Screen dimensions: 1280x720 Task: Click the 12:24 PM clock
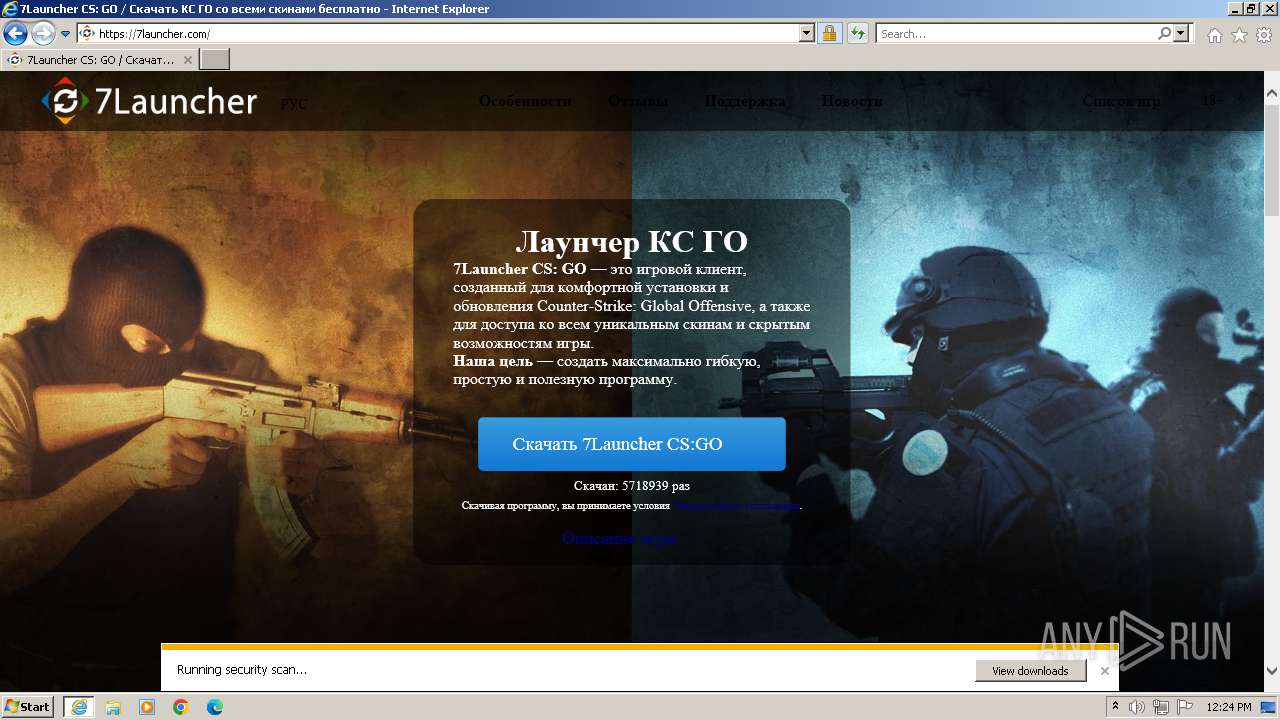pos(1229,707)
